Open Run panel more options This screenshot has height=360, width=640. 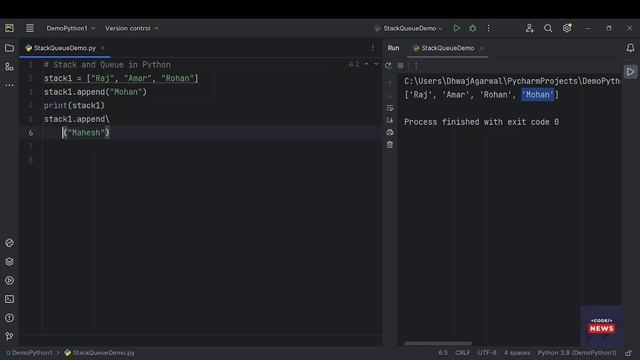point(416,65)
